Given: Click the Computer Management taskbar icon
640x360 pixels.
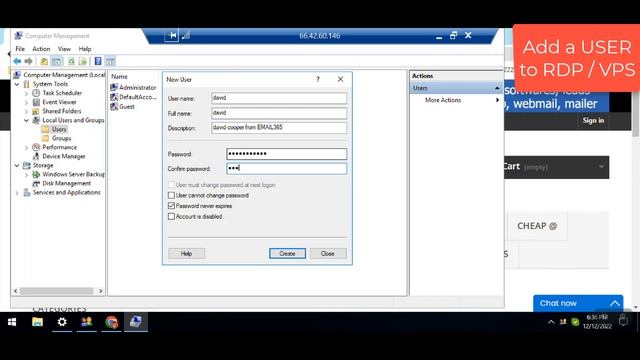Looking at the screenshot, I should pos(136,322).
